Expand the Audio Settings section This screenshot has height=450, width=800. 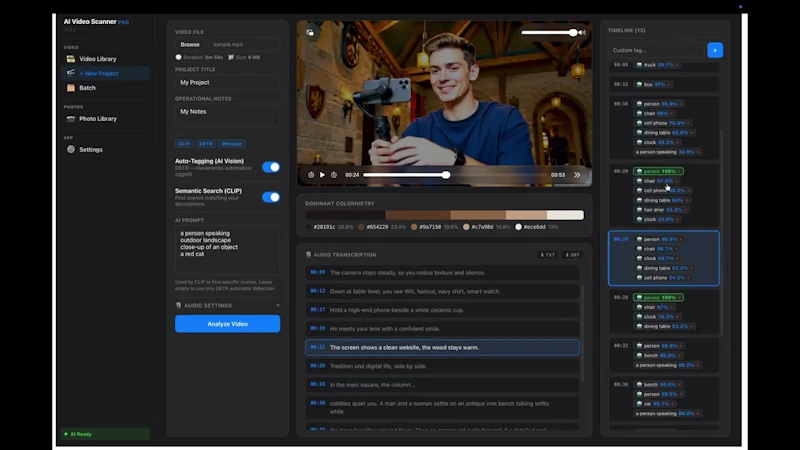coord(227,306)
